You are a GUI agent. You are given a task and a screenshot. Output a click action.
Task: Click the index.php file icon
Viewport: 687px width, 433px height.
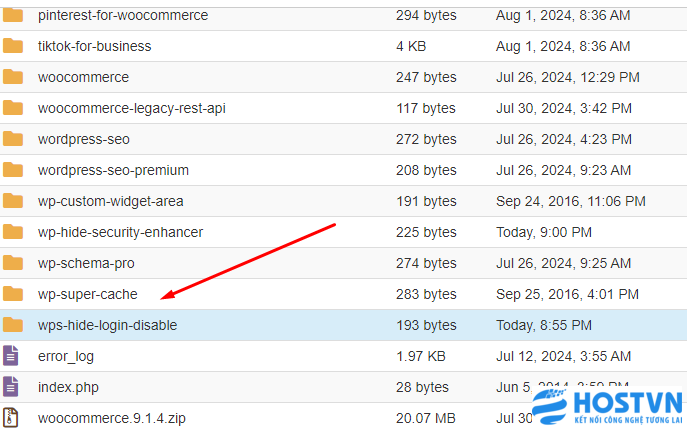(x=11, y=387)
